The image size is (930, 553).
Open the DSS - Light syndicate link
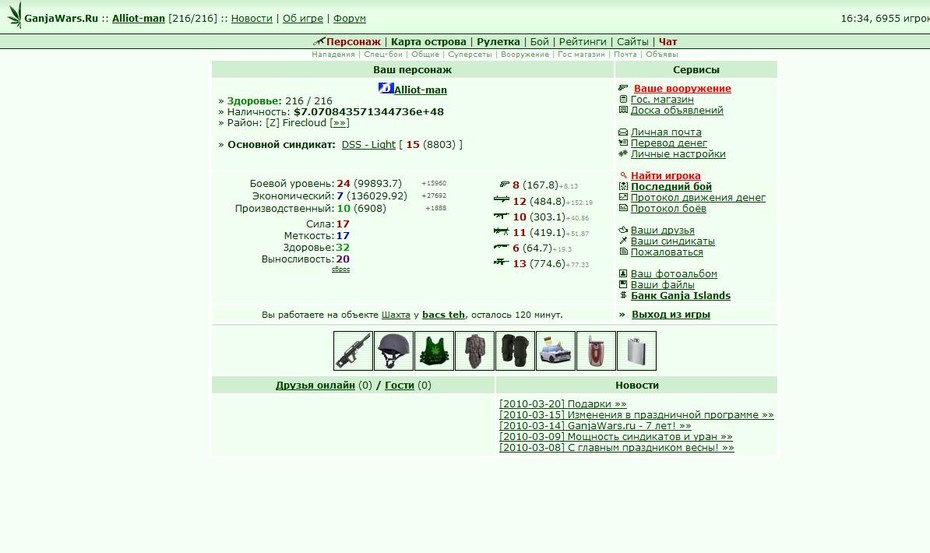(x=368, y=144)
